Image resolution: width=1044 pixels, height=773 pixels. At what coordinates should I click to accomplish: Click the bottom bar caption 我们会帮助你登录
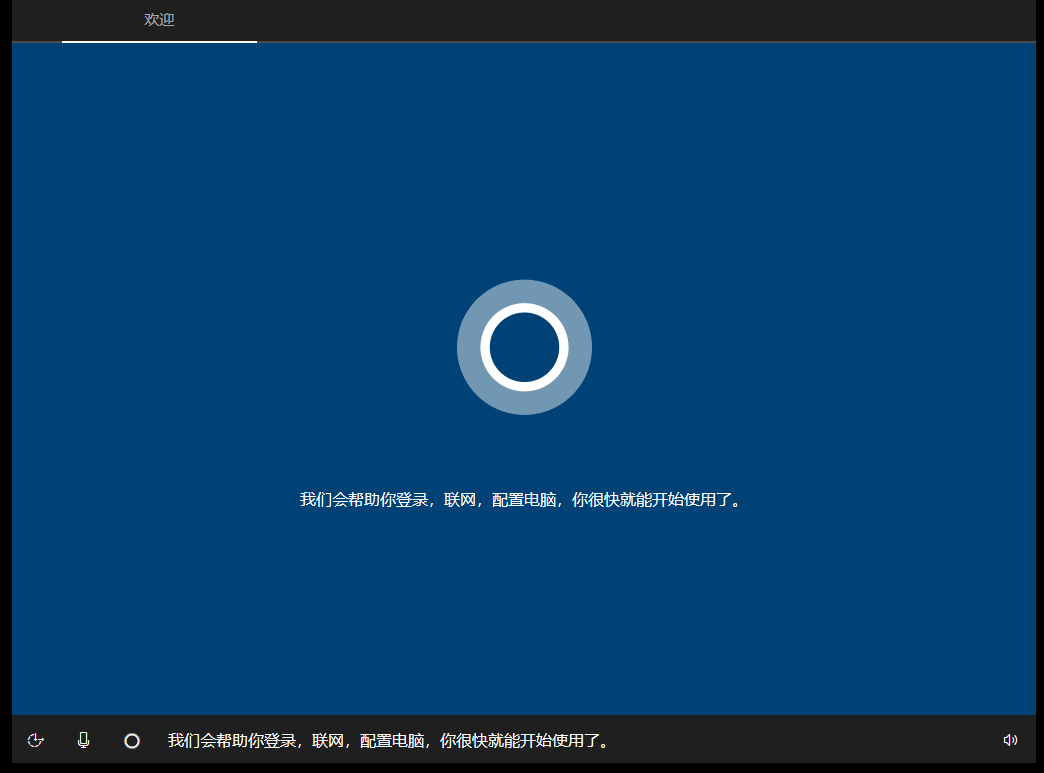point(232,741)
